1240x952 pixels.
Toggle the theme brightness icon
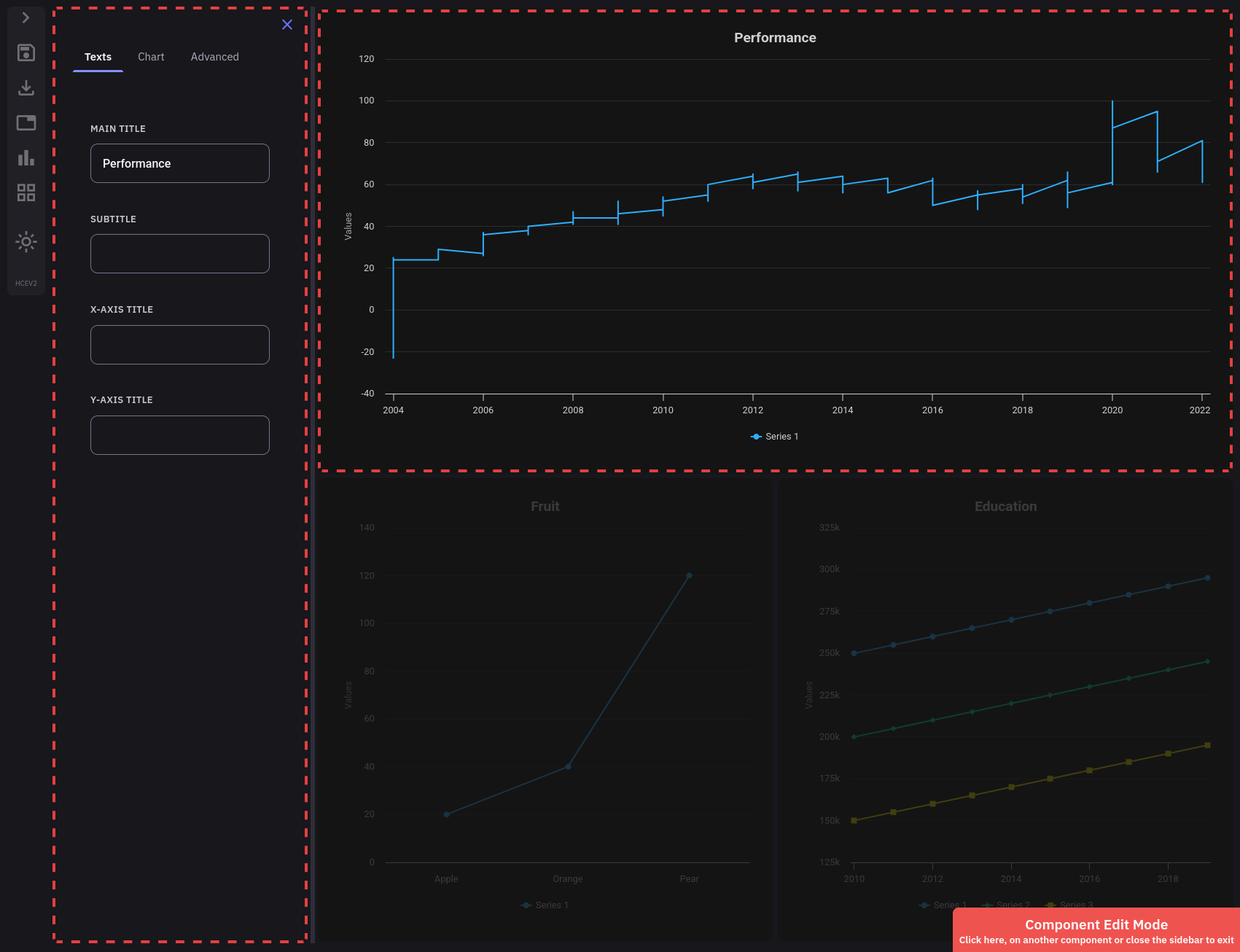(x=26, y=241)
